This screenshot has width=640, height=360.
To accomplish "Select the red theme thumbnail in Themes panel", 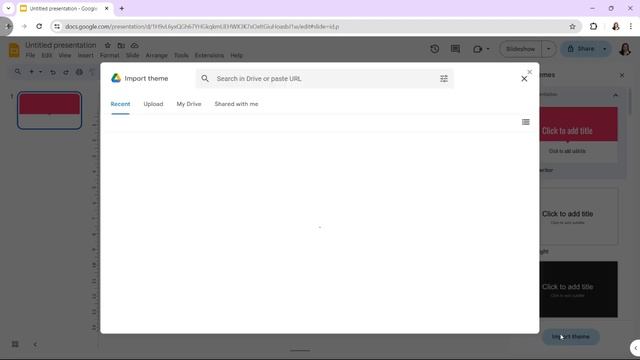I will (578, 135).
